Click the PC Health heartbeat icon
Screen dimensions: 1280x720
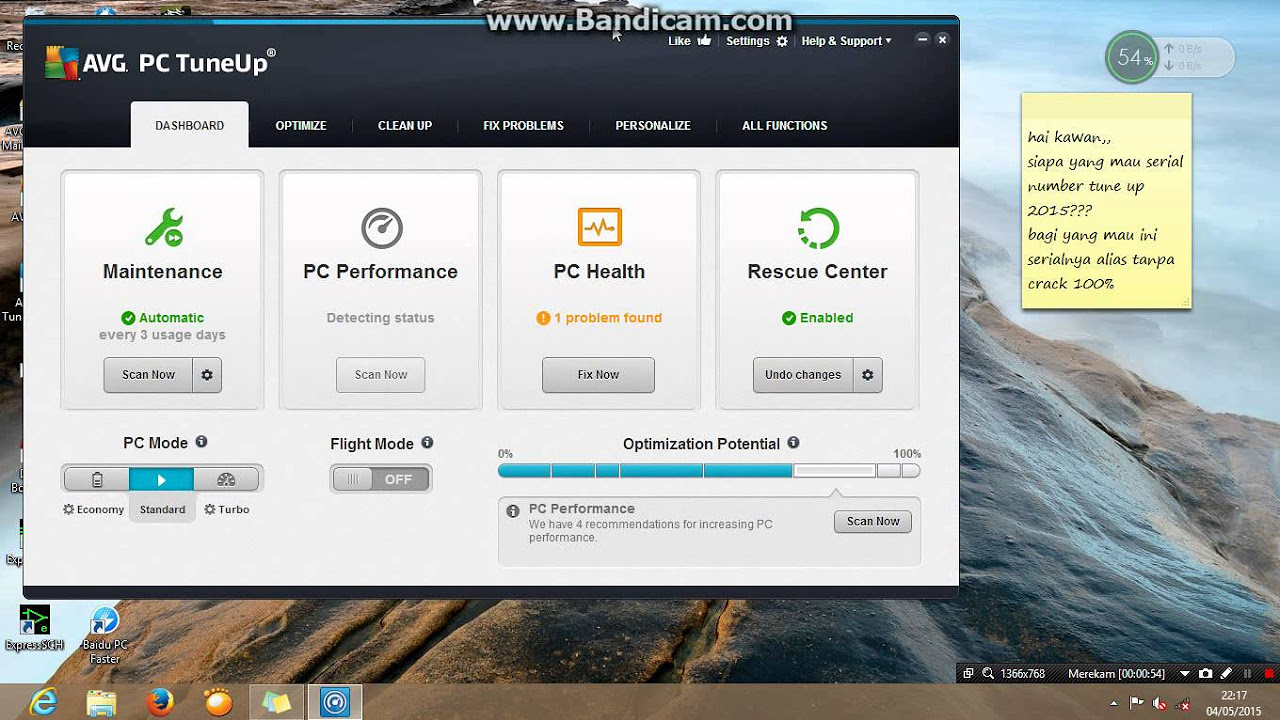600,227
